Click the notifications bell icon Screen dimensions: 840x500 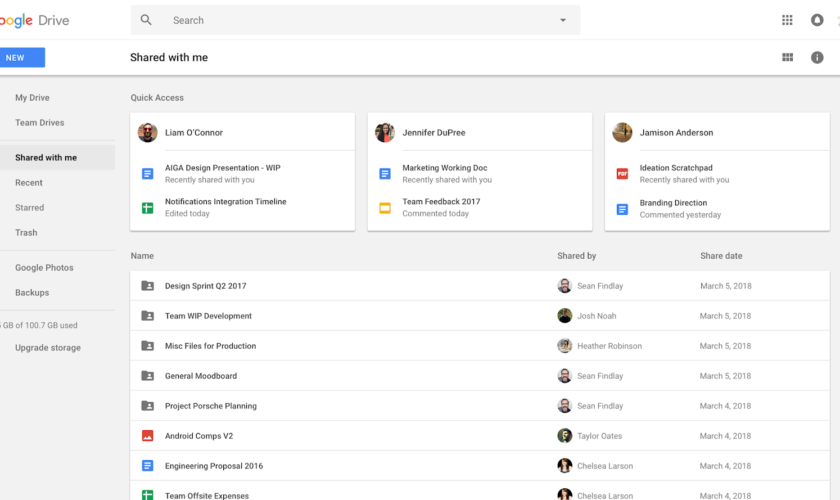click(x=817, y=20)
